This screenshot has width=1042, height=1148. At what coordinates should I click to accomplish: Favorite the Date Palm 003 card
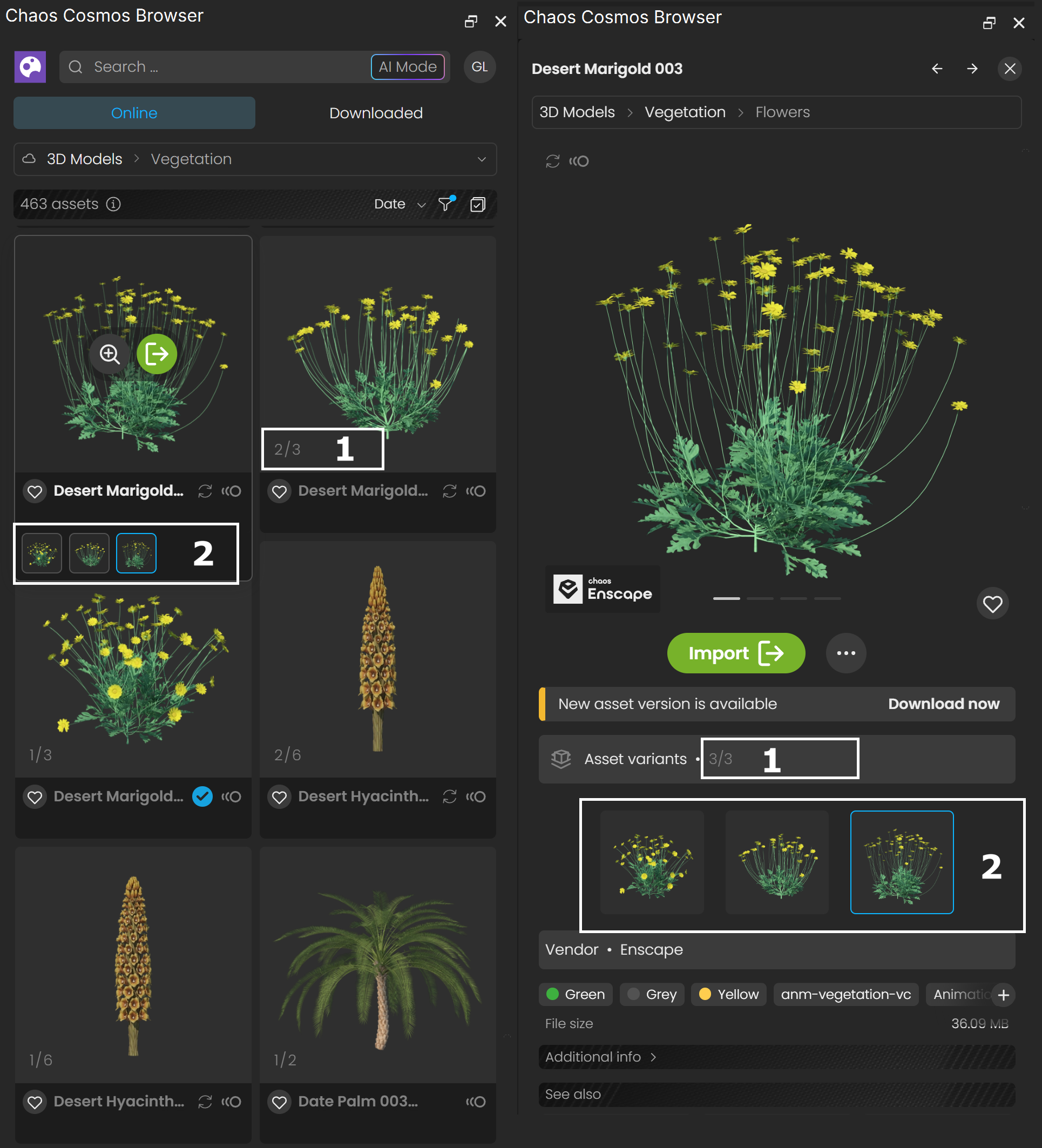click(280, 1102)
